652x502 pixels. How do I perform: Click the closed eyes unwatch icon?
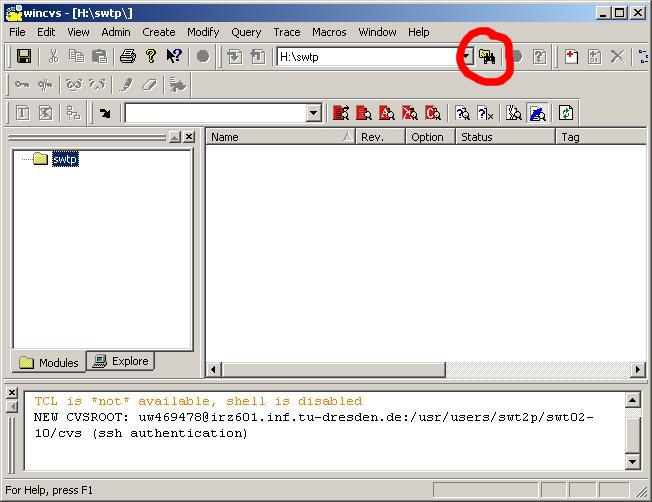click(97, 85)
